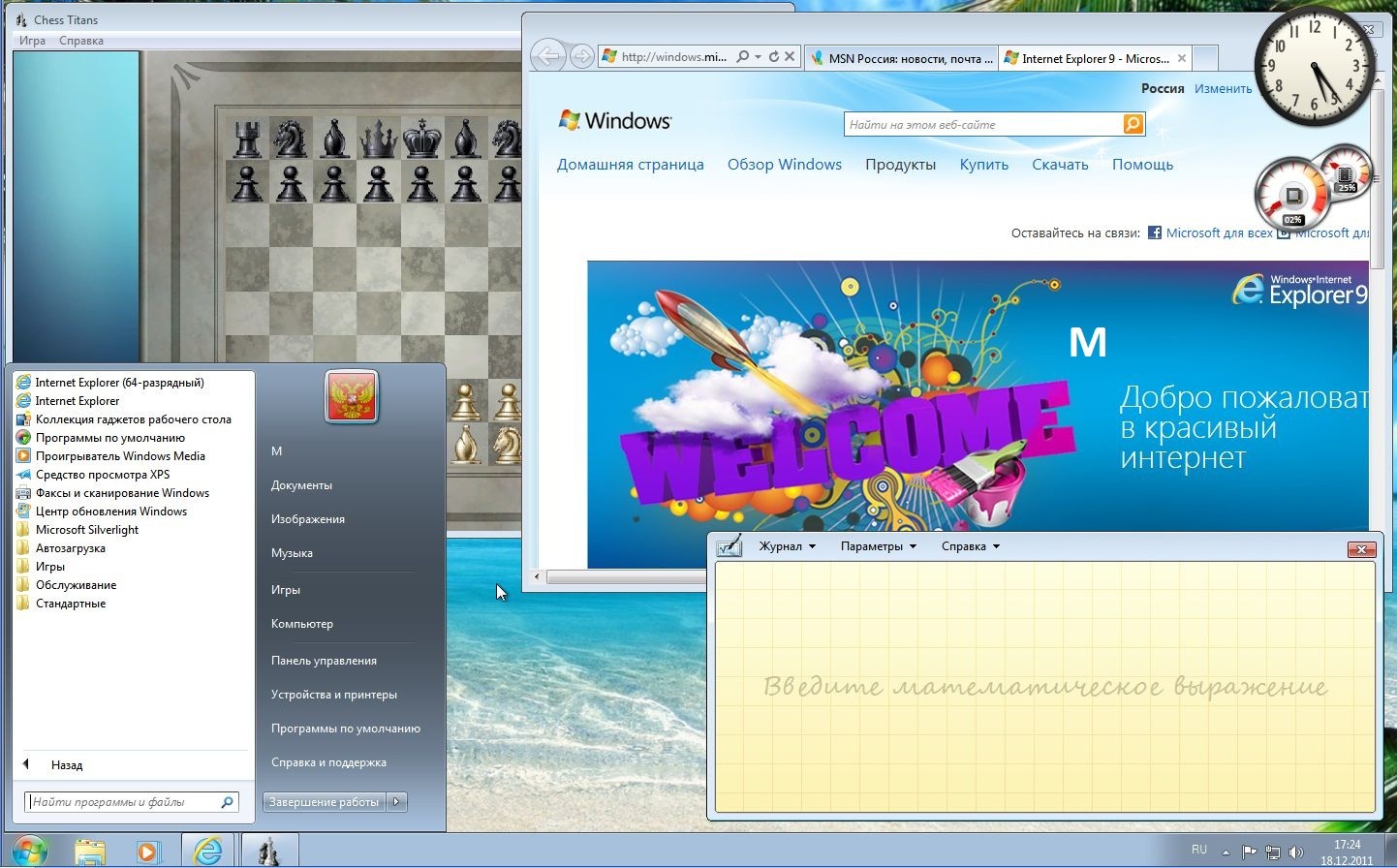The width and height of the screenshot is (1397, 868).
Task: Open Центр обновления Windows
Action: coord(102,511)
